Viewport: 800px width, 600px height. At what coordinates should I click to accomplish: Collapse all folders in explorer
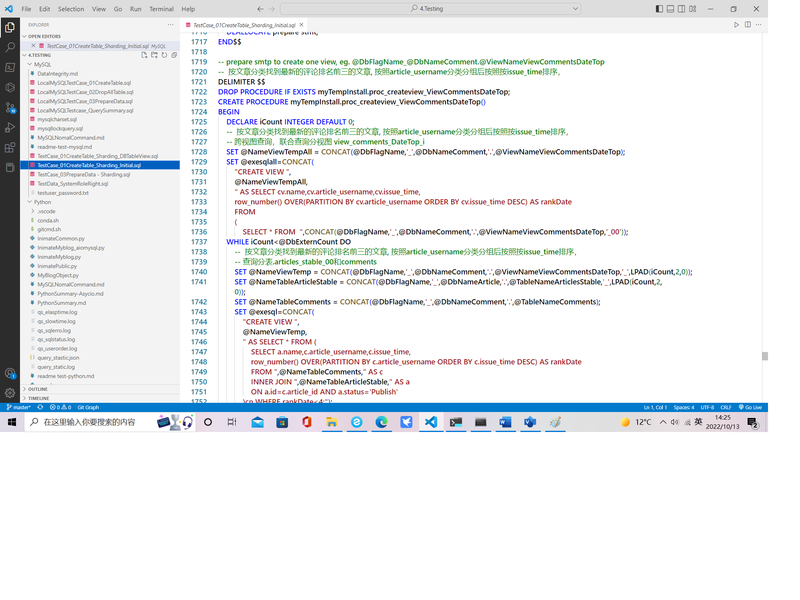pyautogui.click(x=174, y=55)
